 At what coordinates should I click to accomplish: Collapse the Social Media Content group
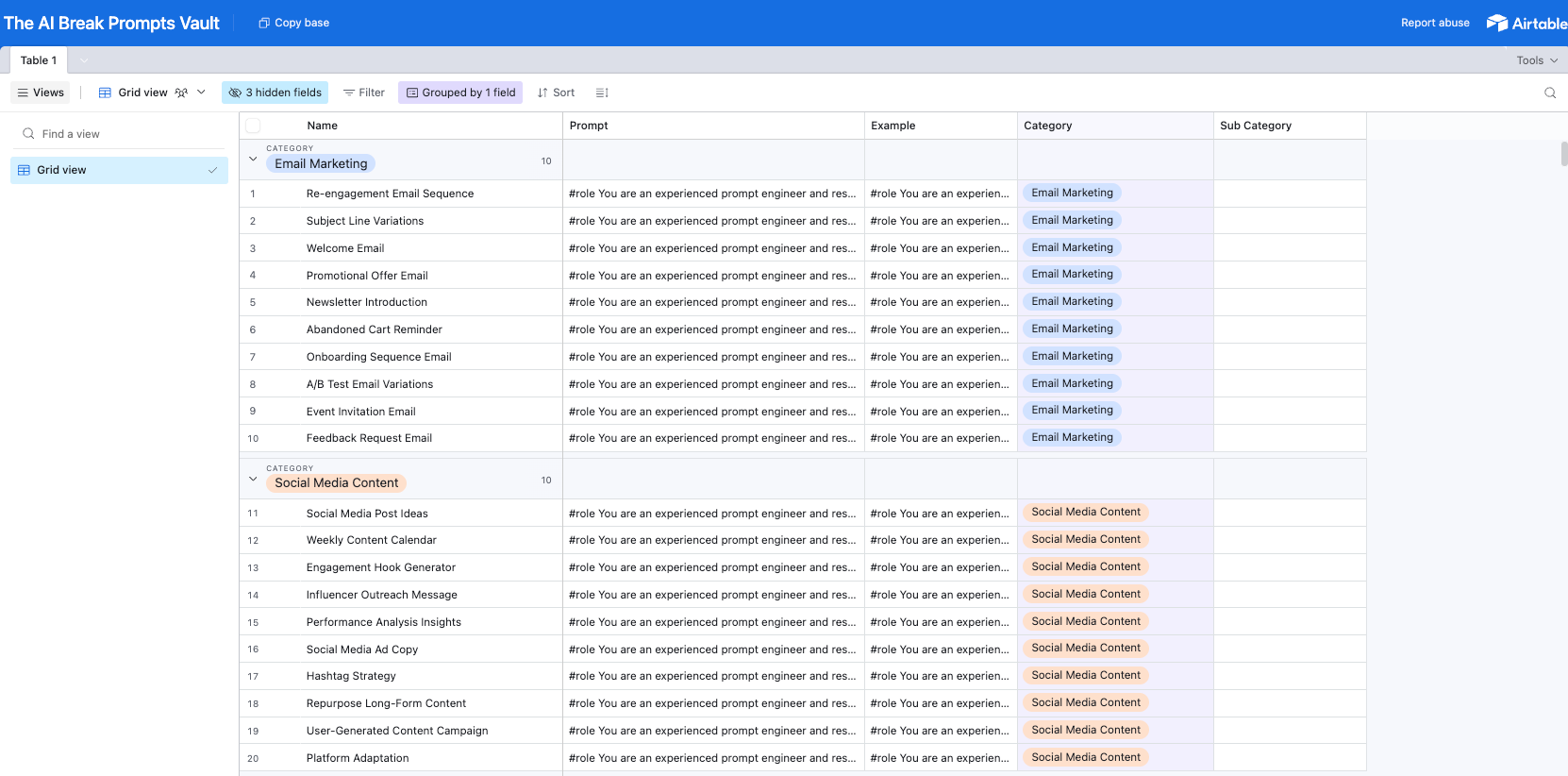click(x=253, y=480)
